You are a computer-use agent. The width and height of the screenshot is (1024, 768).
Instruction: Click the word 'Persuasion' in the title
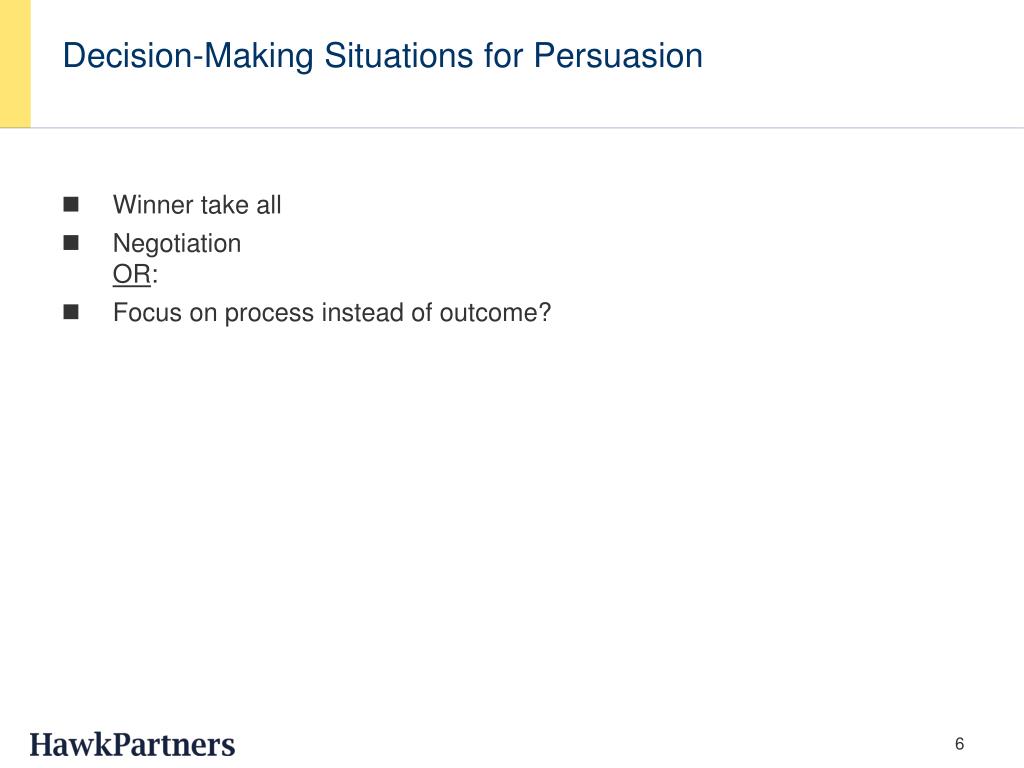coord(618,56)
